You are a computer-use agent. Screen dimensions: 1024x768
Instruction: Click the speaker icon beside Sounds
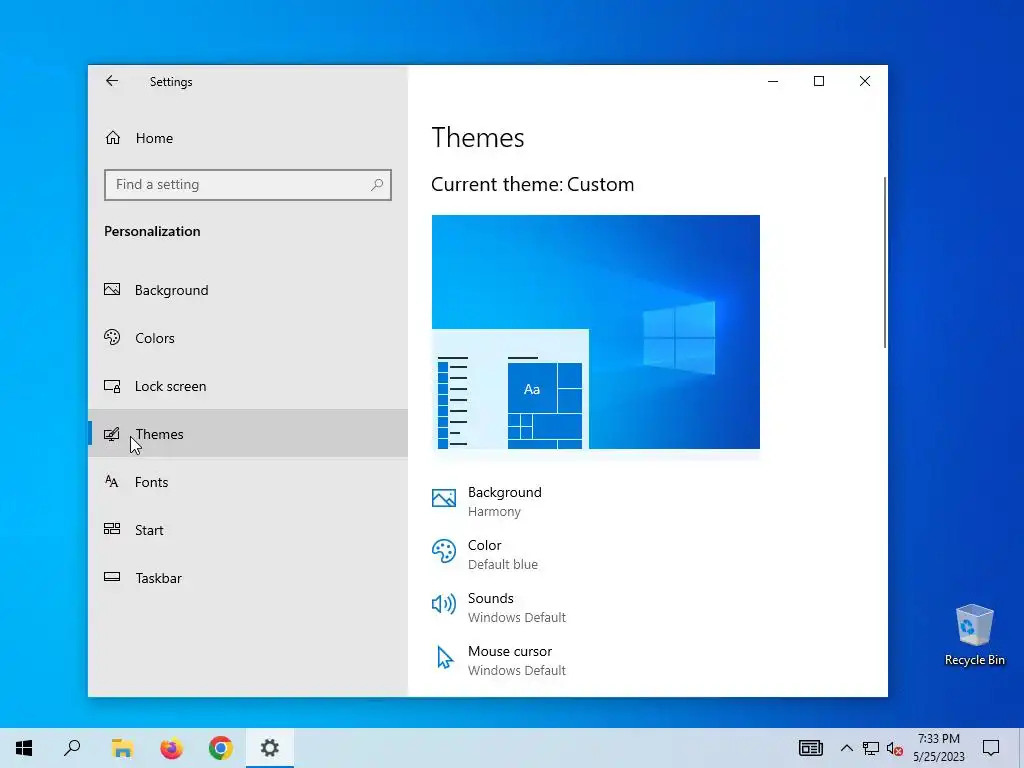444,604
